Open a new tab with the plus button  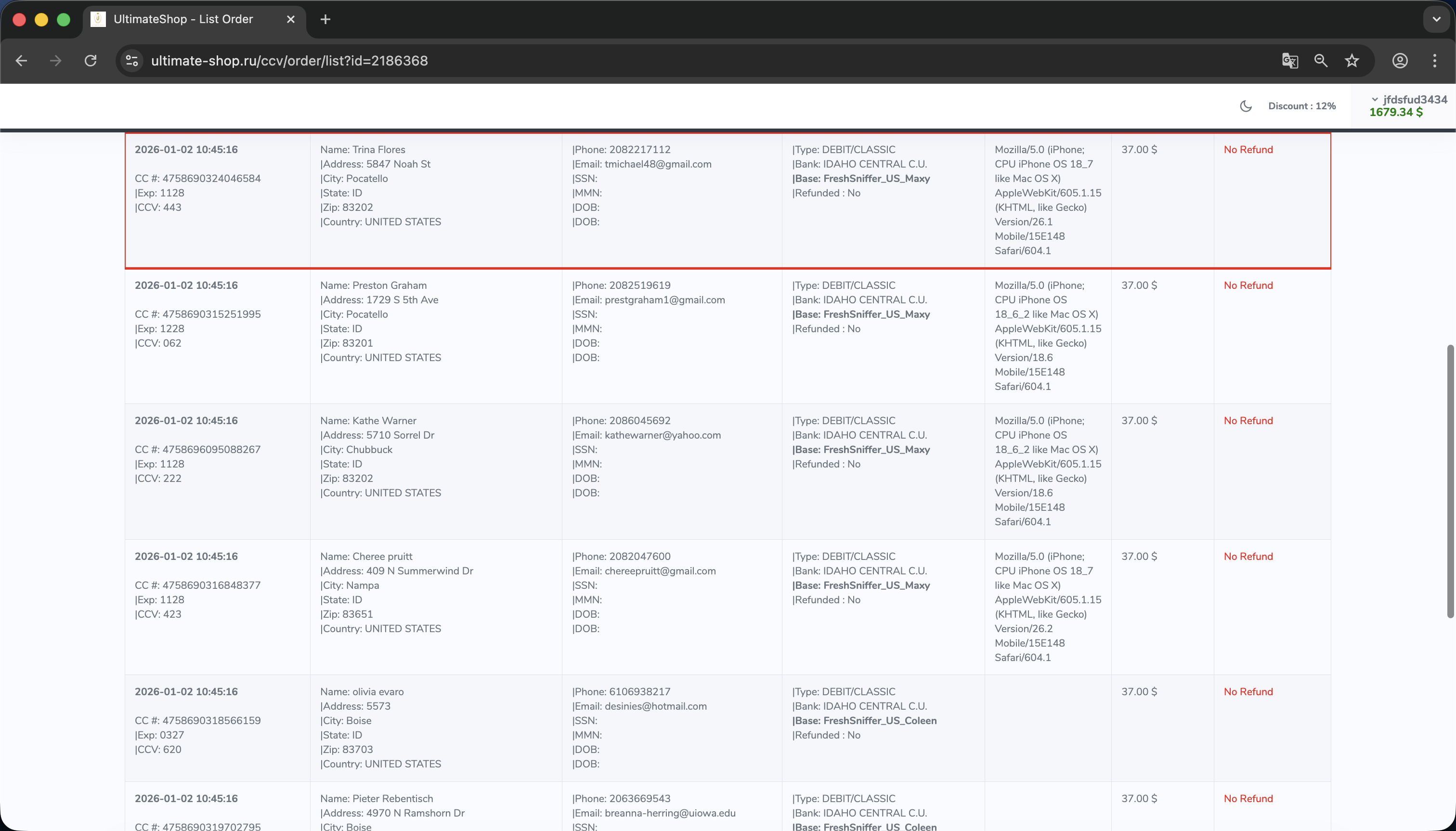pos(325,19)
